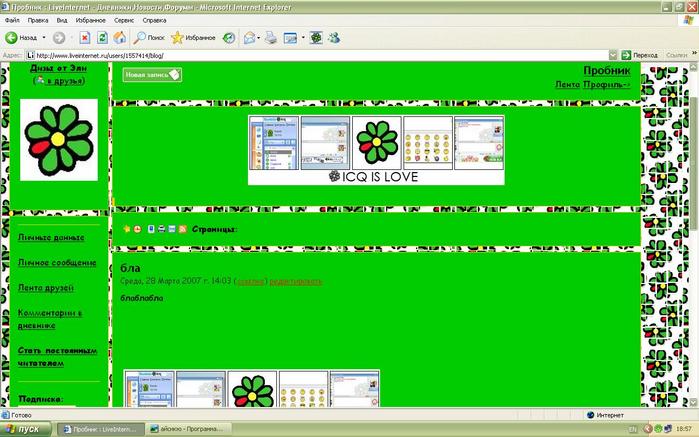This screenshot has width=699, height=437.
Task: Click the Windows пуск Start button
Action: (x=25, y=429)
